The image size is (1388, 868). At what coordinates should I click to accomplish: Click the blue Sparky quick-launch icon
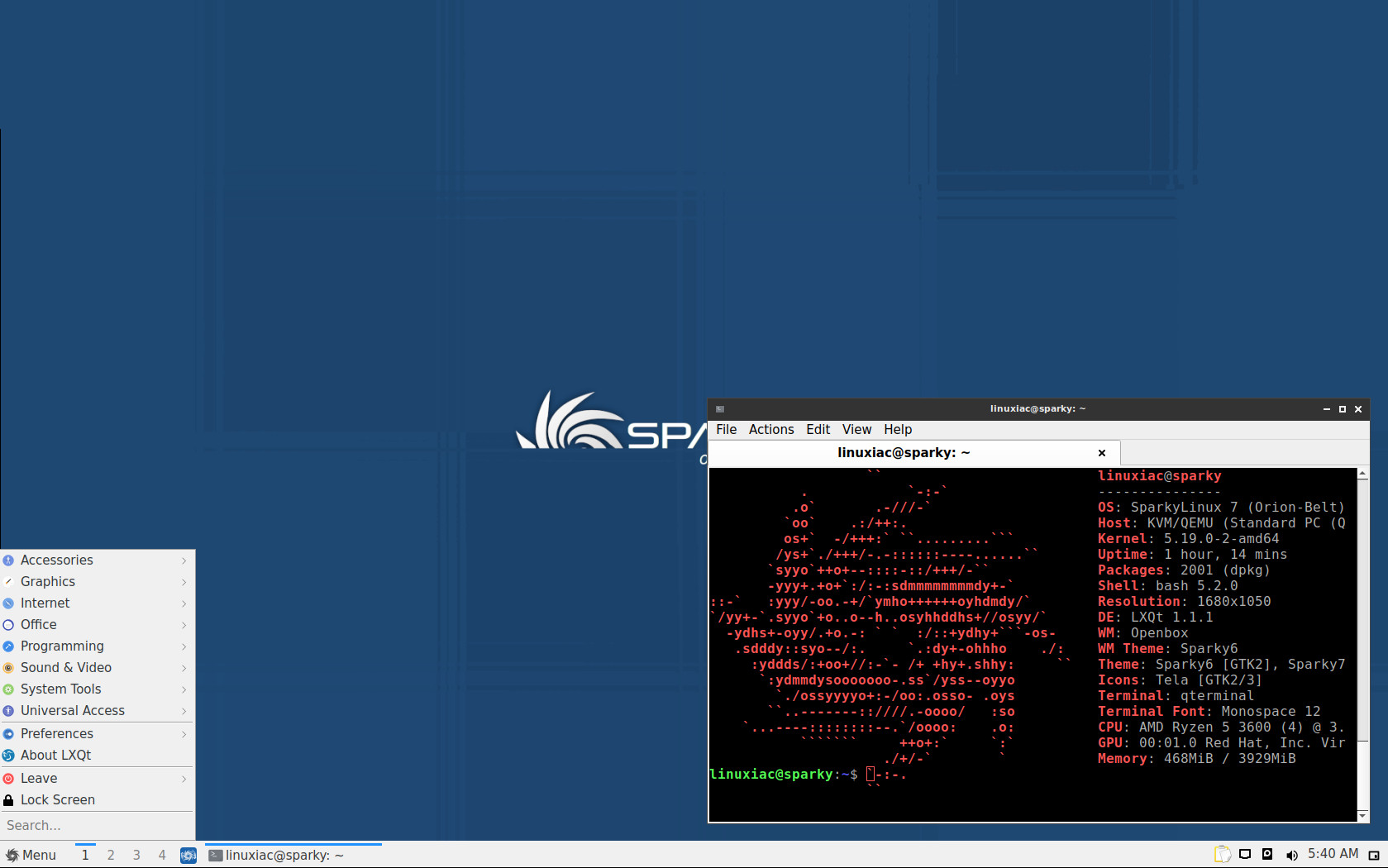[x=188, y=856]
